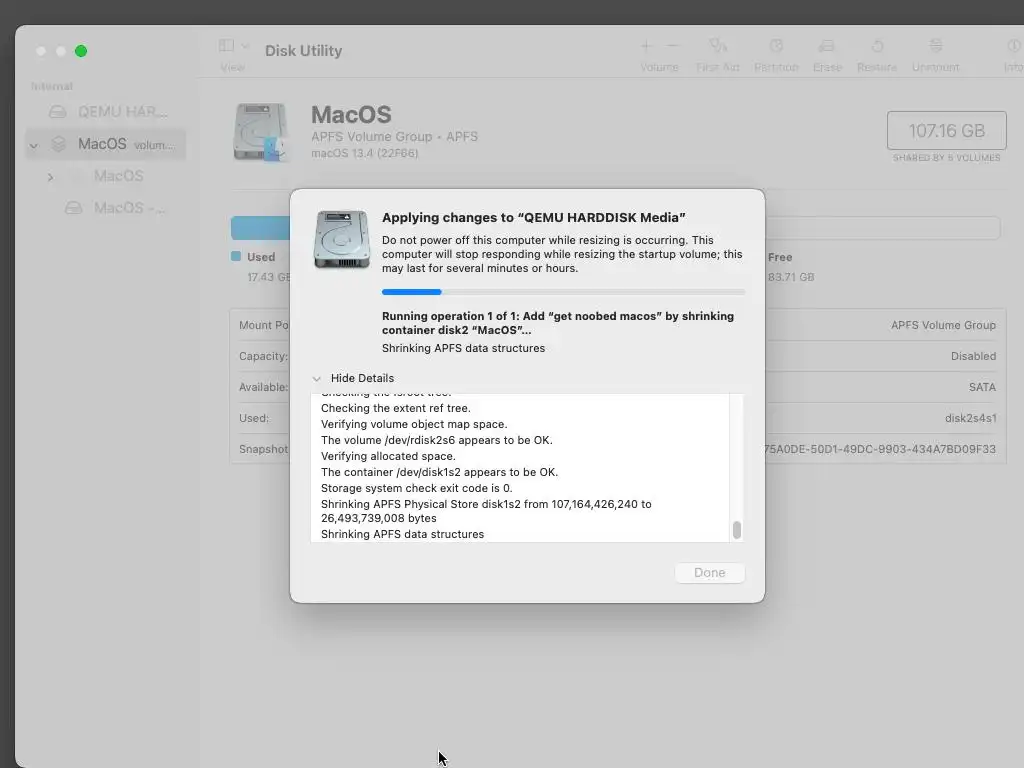Click 'Verifying allocated space.' log line
The width and height of the screenshot is (1024, 768).
pyautogui.click(x=388, y=456)
